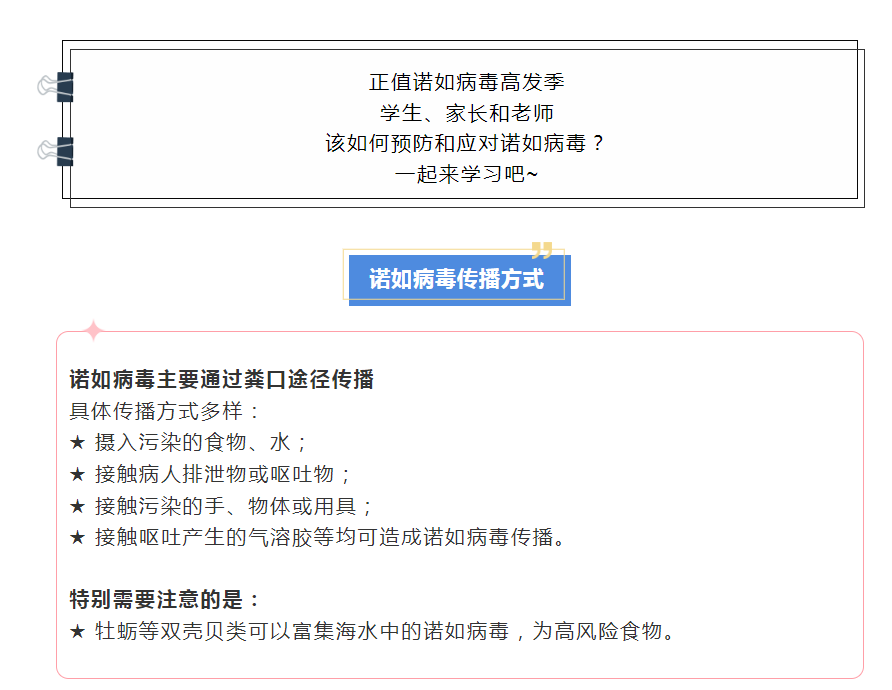The width and height of the screenshot is (892, 690).
Task: Select bullet about 牡蛎等双壳贝类 high-risk food
Action: coord(373,631)
